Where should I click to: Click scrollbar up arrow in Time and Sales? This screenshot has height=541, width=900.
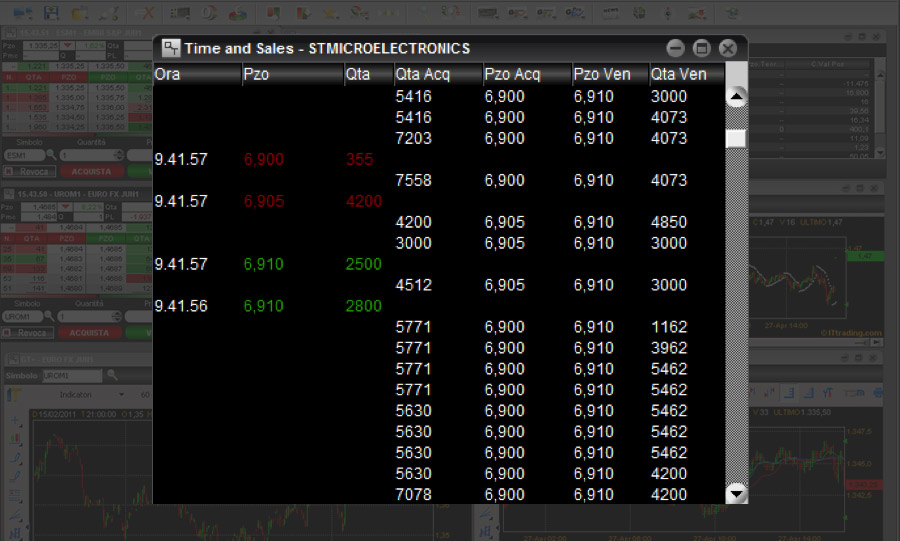[736, 96]
